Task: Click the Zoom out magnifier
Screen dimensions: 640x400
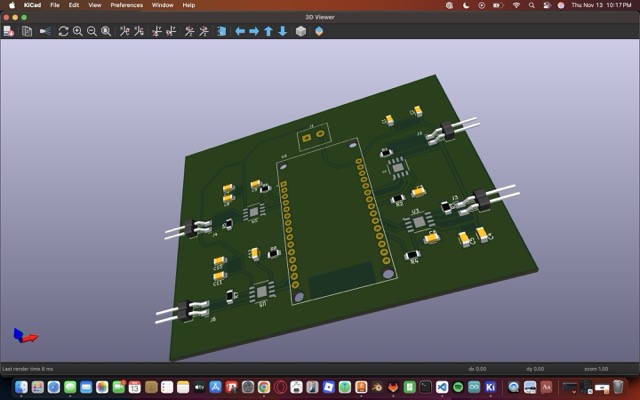Action: click(91, 31)
